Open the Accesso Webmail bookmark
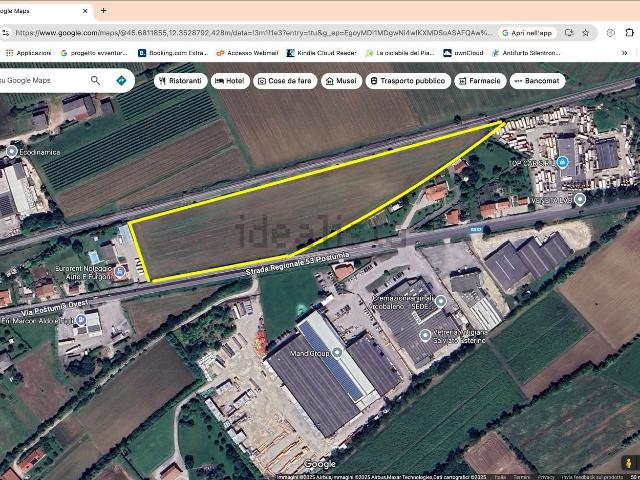This screenshot has height=480, width=640. click(247, 53)
